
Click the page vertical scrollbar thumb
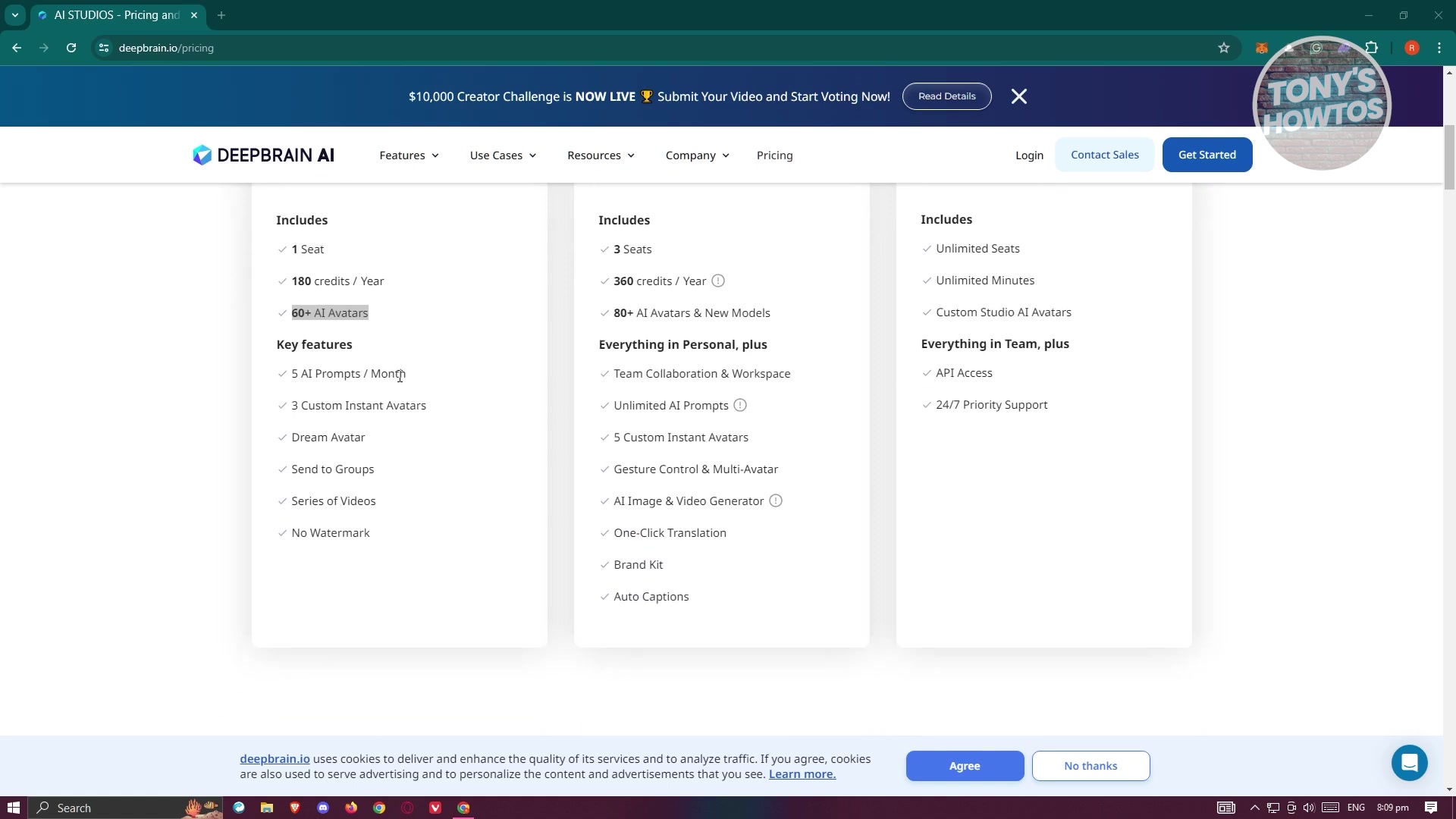(1449, 158)
